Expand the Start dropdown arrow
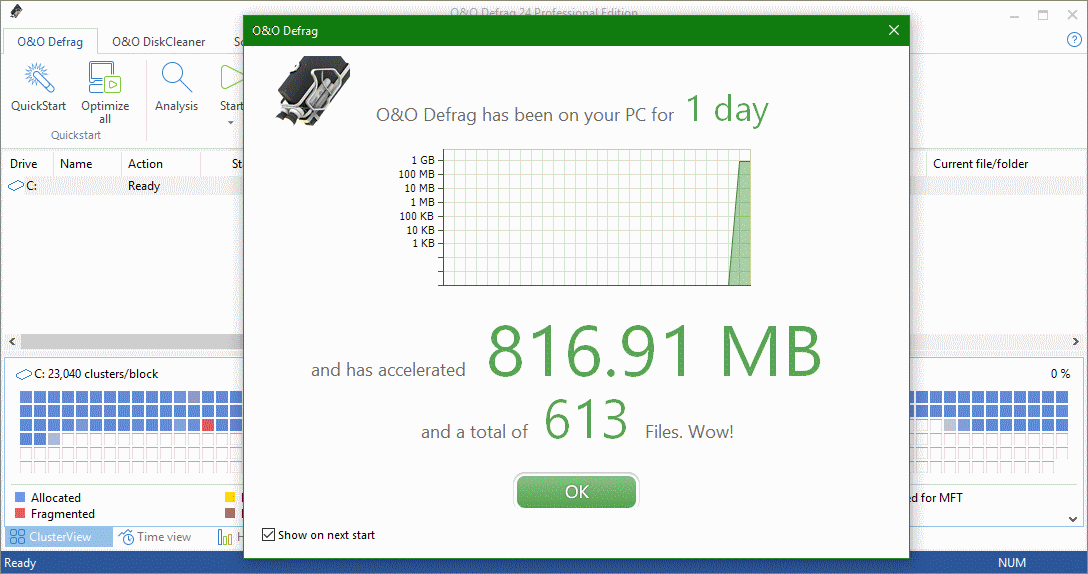The width and height of the screenshot is (1088, 574). point(230,123)
